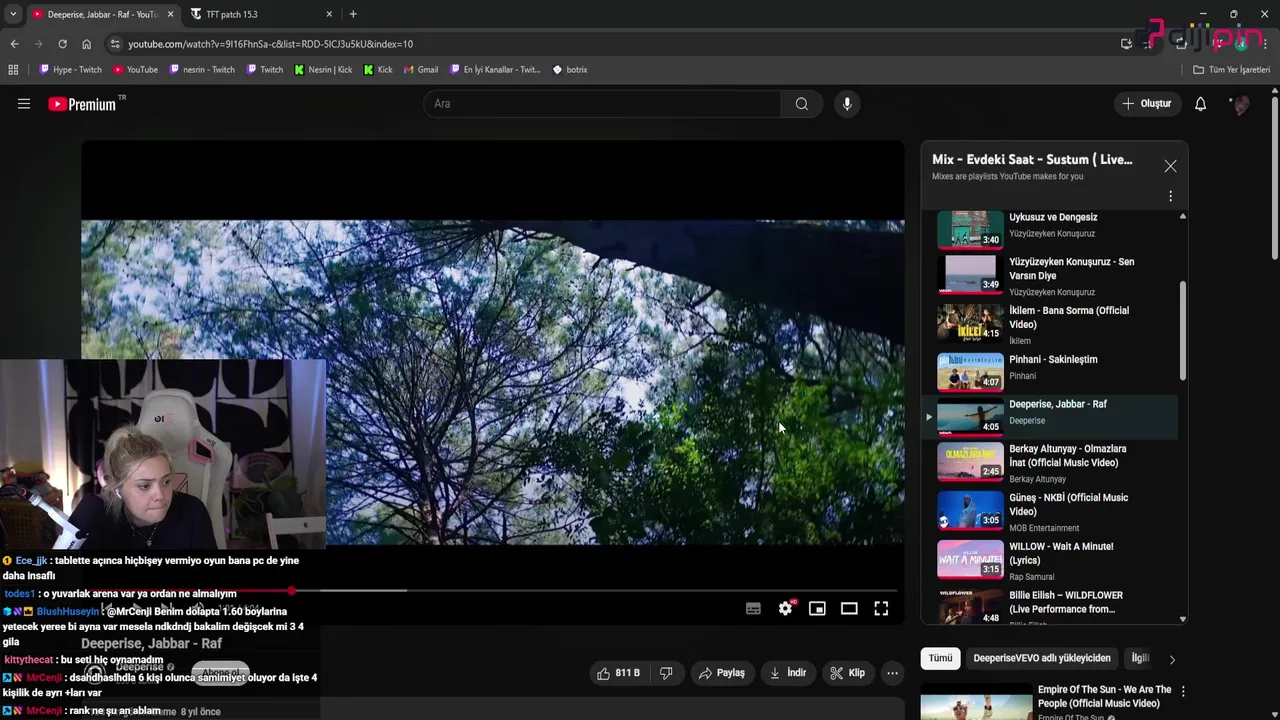Viewport: 1280px width, 720px height.
Task: Start voice search with microphone icon
Action: point(847,104)
